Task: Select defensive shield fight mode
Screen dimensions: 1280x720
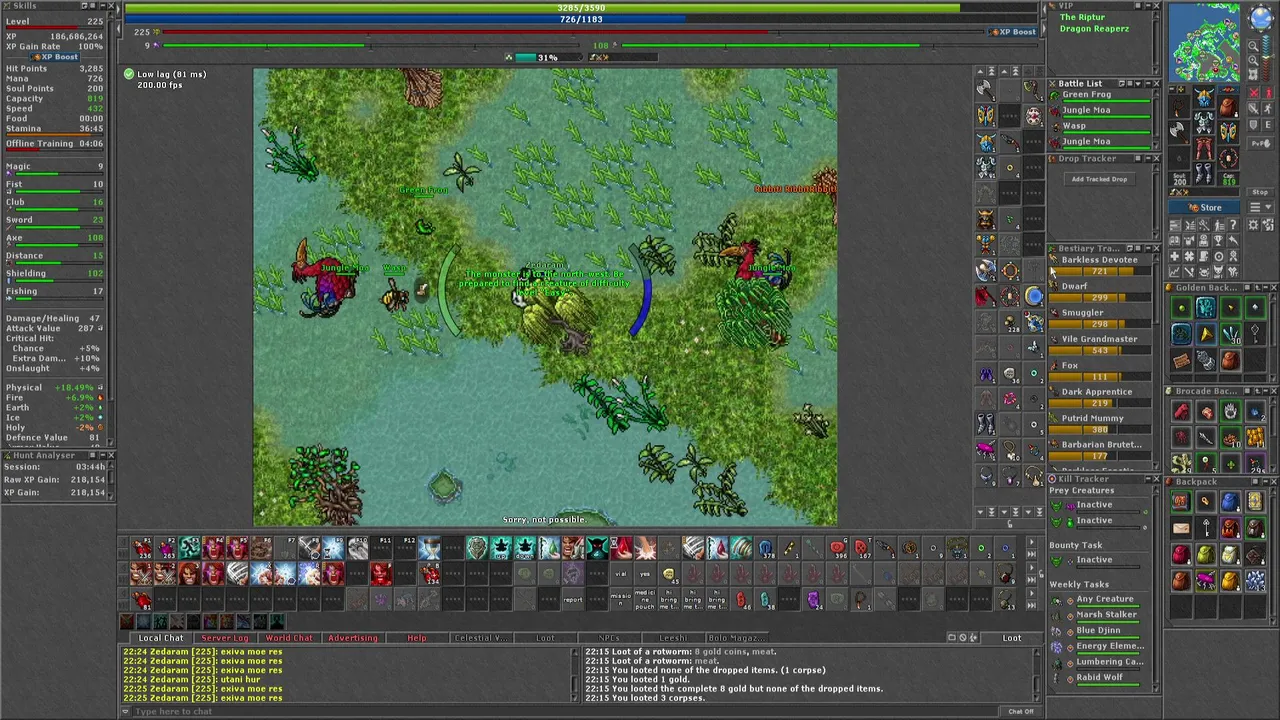Action: coord(1254,125)
